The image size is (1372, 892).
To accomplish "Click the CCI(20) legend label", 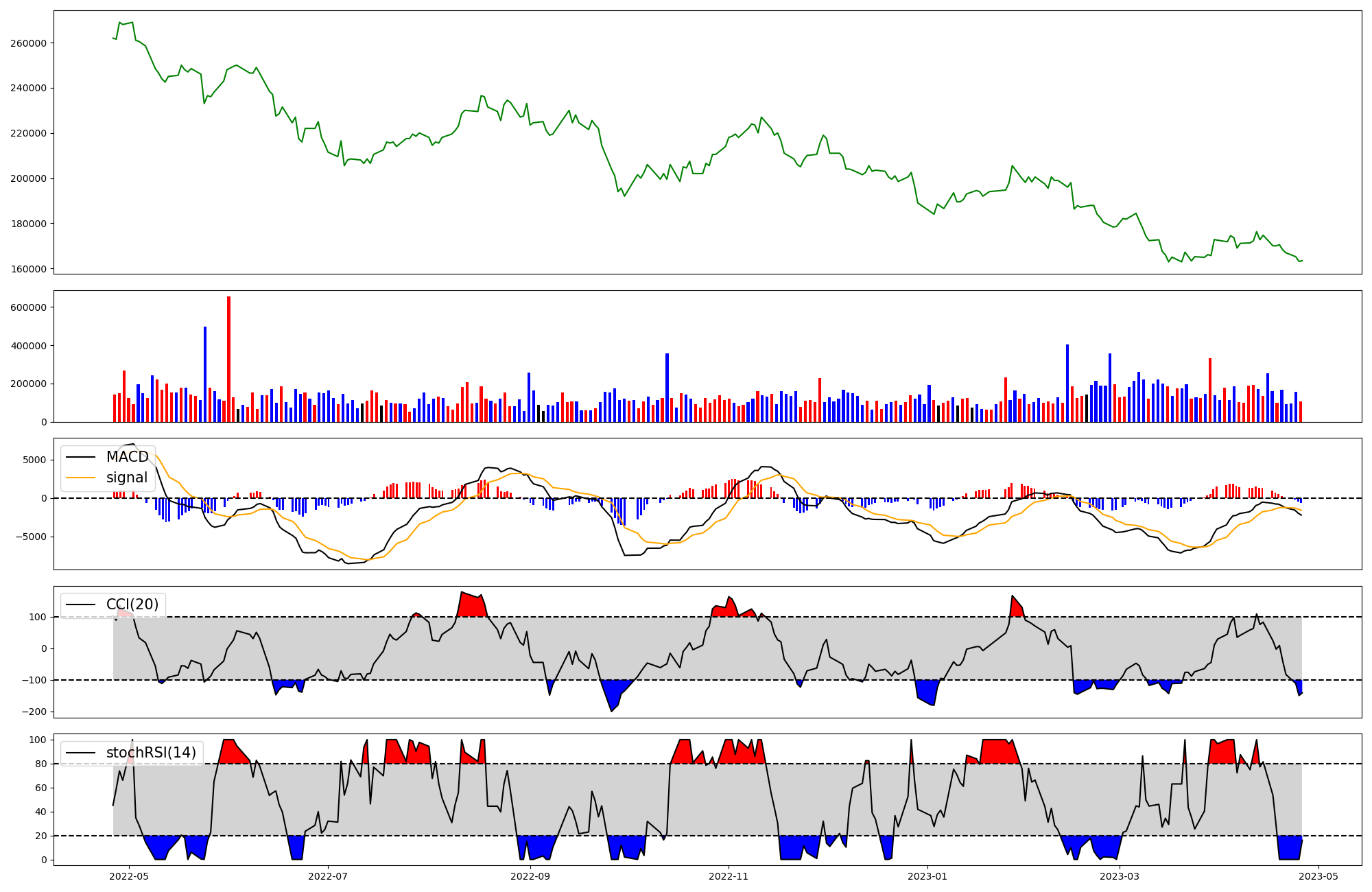I will [x=132, y=605].
